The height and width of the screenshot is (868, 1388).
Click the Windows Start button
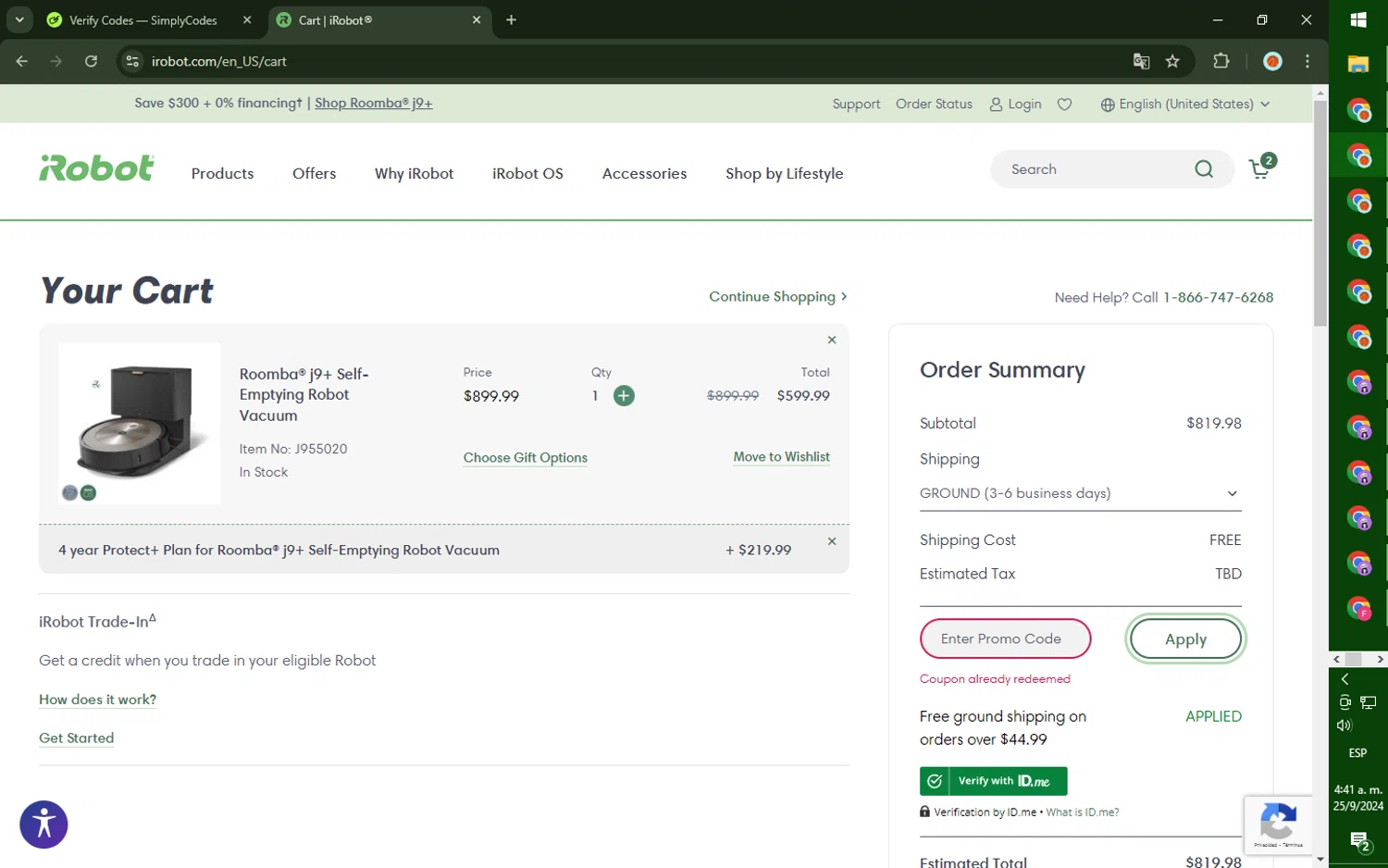pyautogui.click(x=1357, y=19)
